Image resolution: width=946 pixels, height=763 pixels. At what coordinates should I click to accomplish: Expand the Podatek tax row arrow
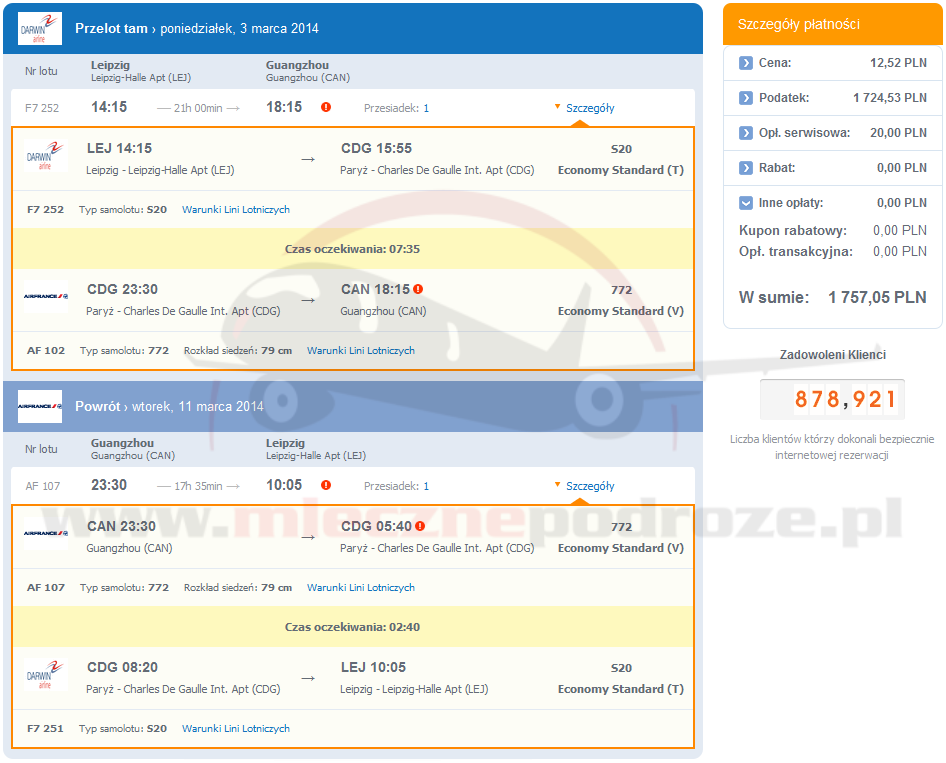[x=746, y=98]
